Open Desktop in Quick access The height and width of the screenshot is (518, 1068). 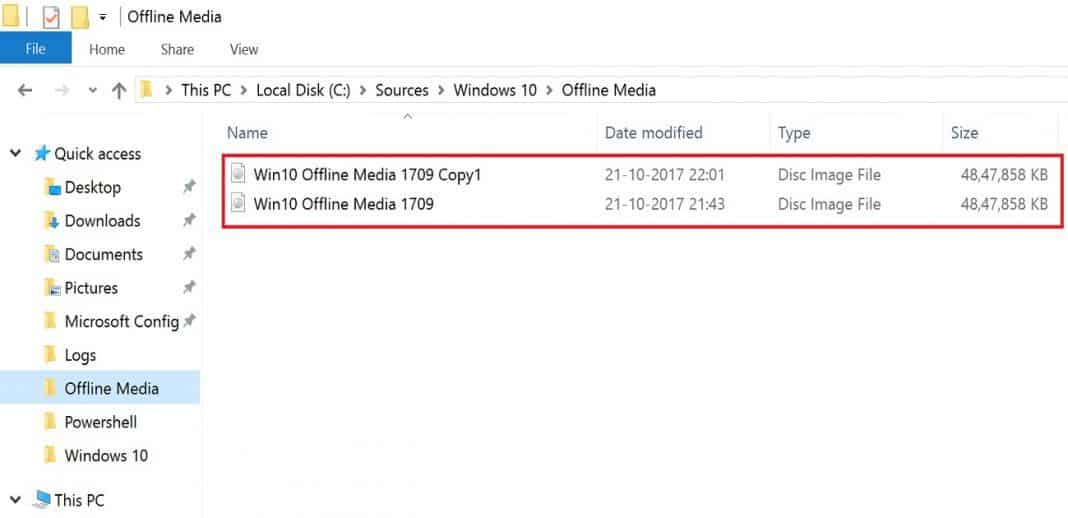[x=93, y=187]
